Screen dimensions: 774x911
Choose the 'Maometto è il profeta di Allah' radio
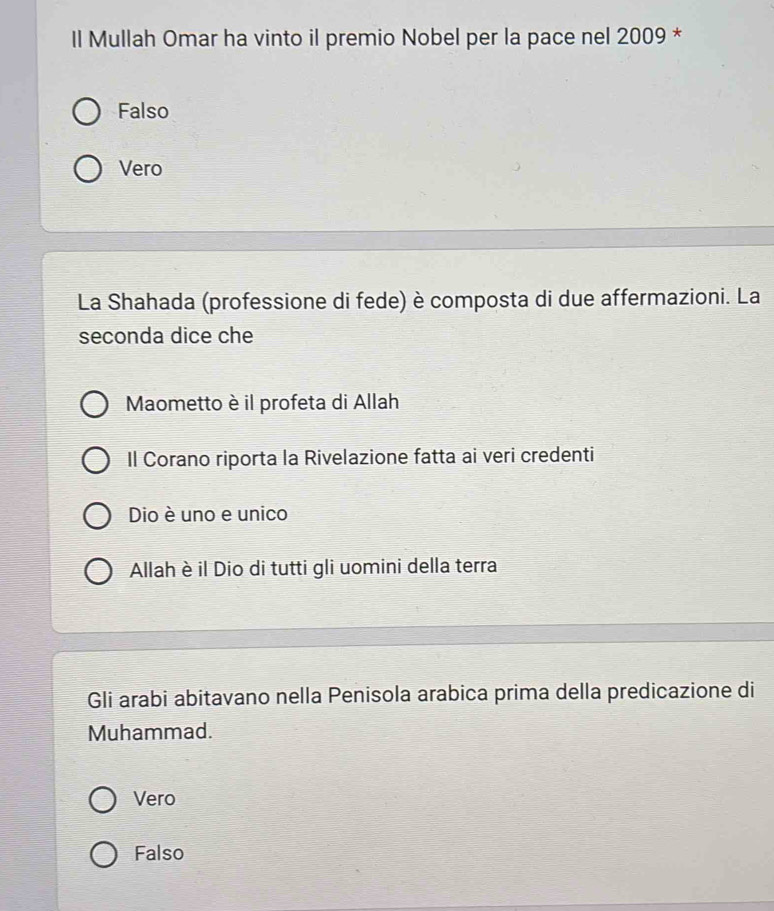coord(94,404)
